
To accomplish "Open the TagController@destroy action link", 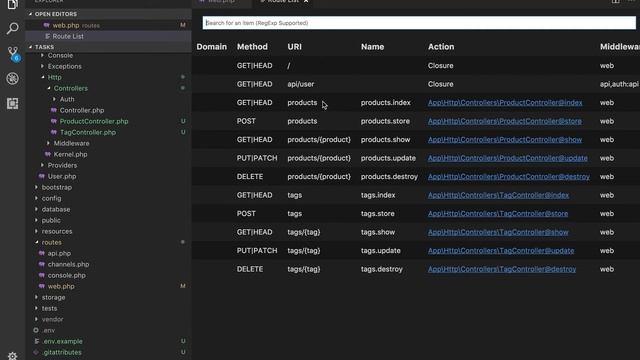I will coord(502,269).
